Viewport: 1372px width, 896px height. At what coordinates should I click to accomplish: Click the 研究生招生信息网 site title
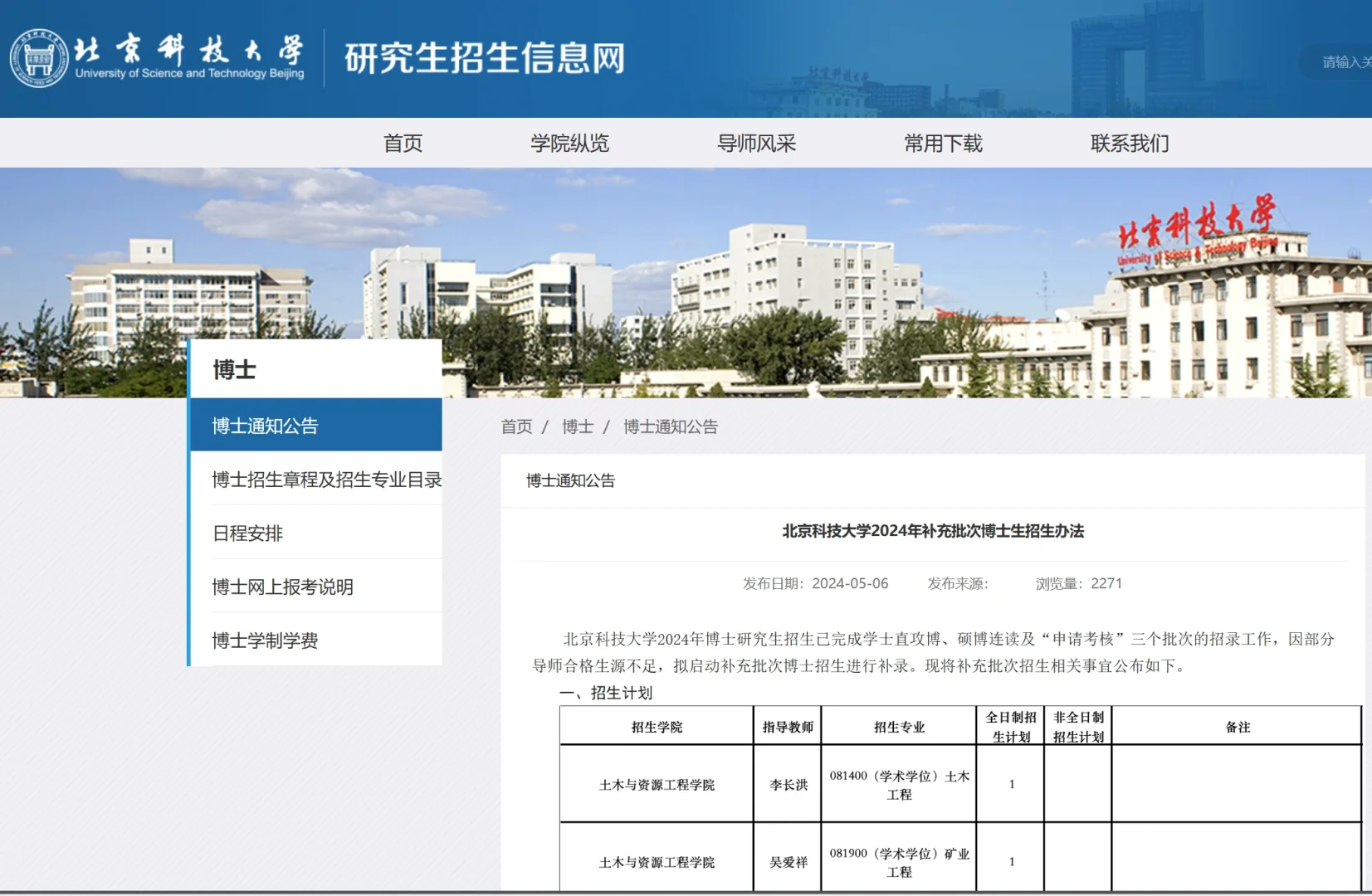point(485,58)
